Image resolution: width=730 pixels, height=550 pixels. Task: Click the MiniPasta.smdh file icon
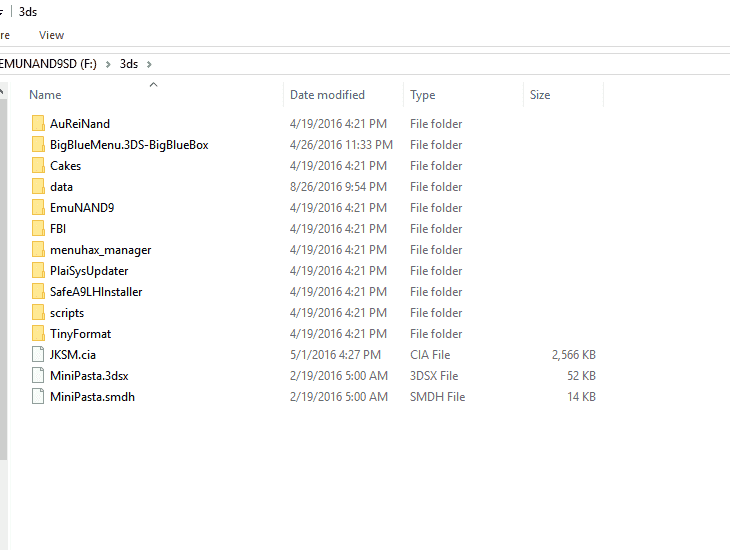tap(38, 396)
